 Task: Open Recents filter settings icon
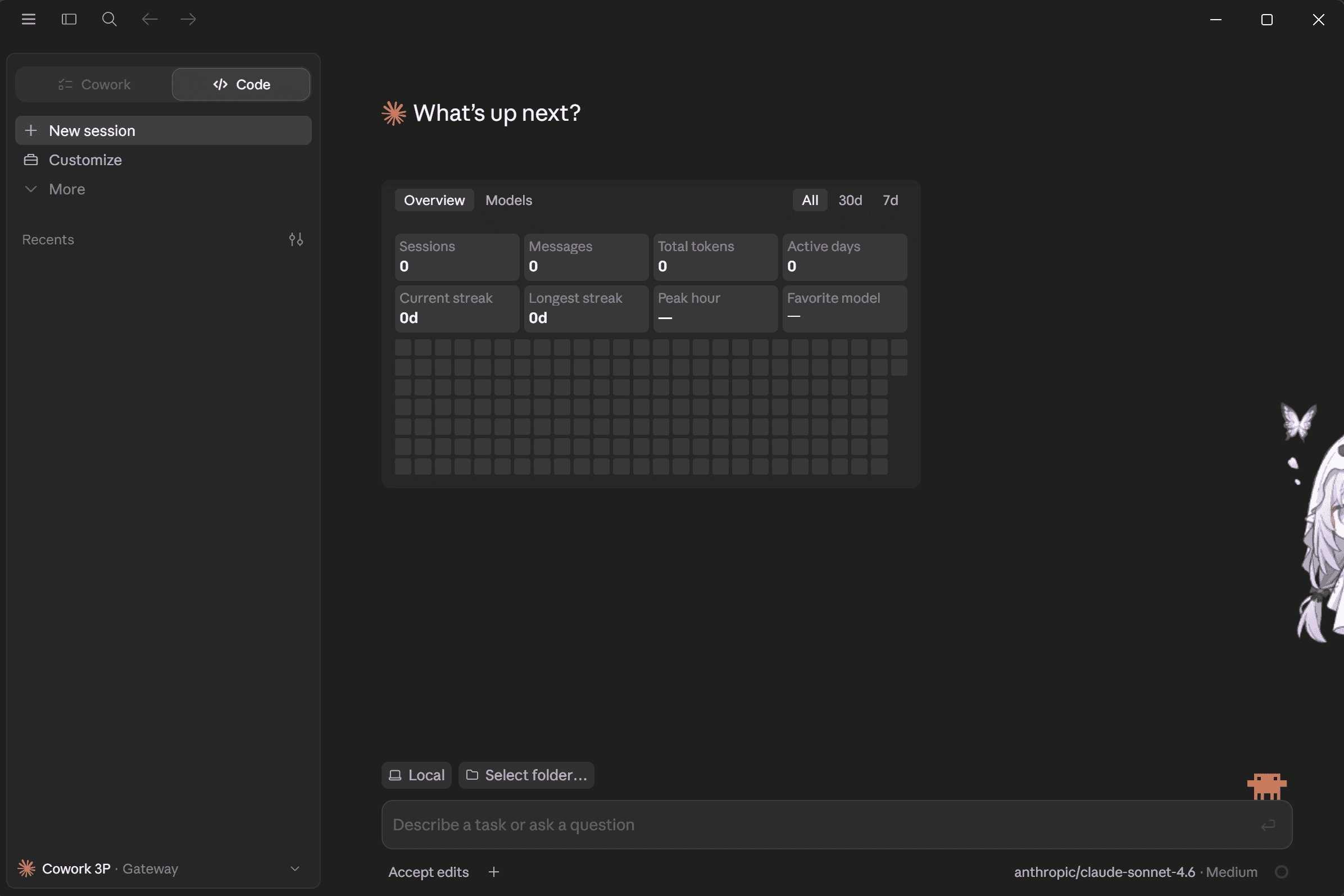pos(296,239)
